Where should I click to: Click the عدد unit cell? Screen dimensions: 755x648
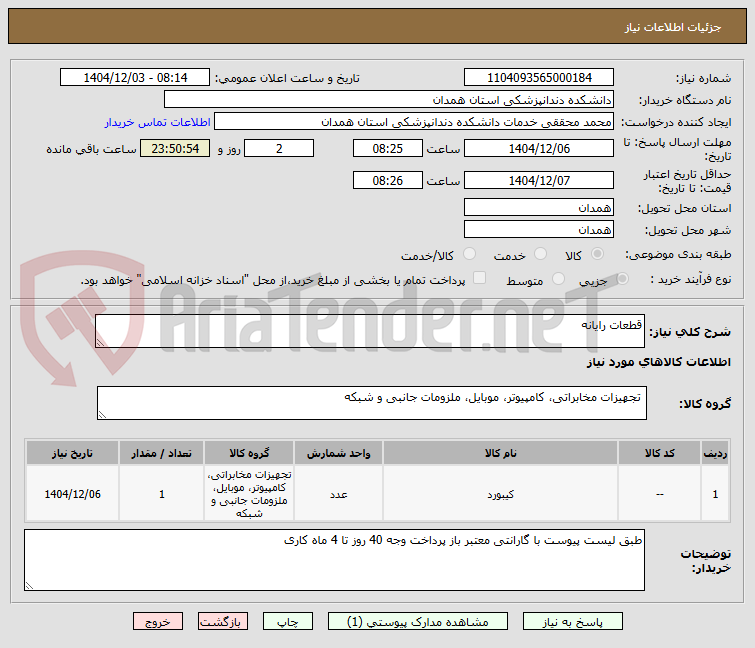(x=338, y=494)
